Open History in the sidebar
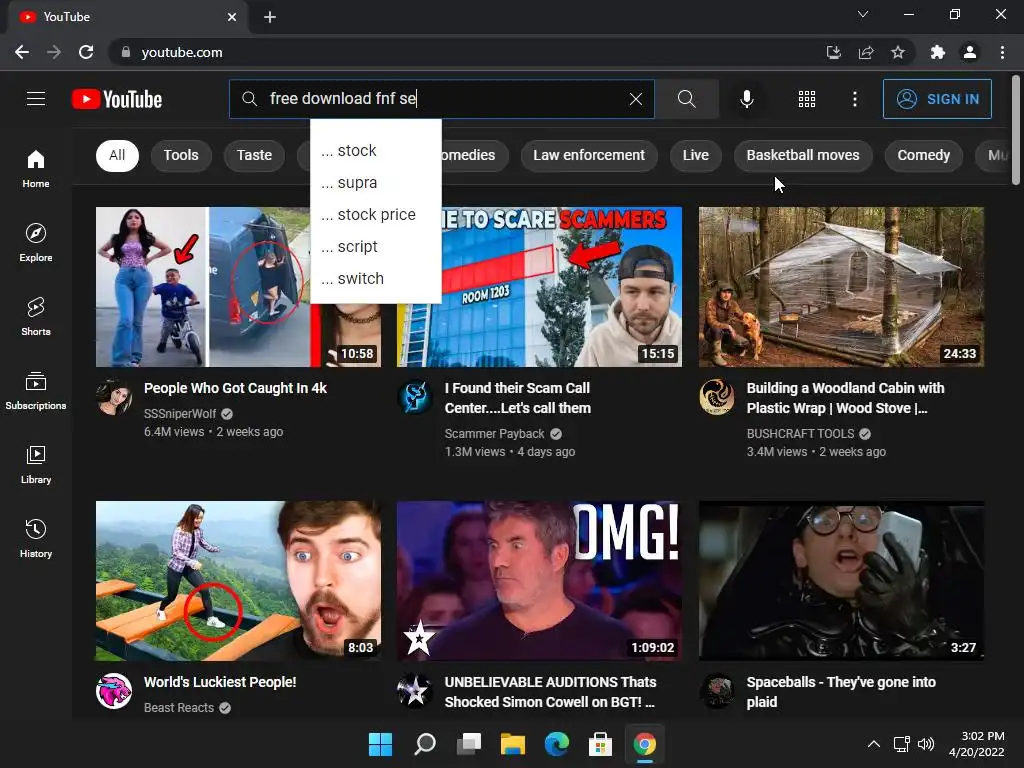 [36, 538]
